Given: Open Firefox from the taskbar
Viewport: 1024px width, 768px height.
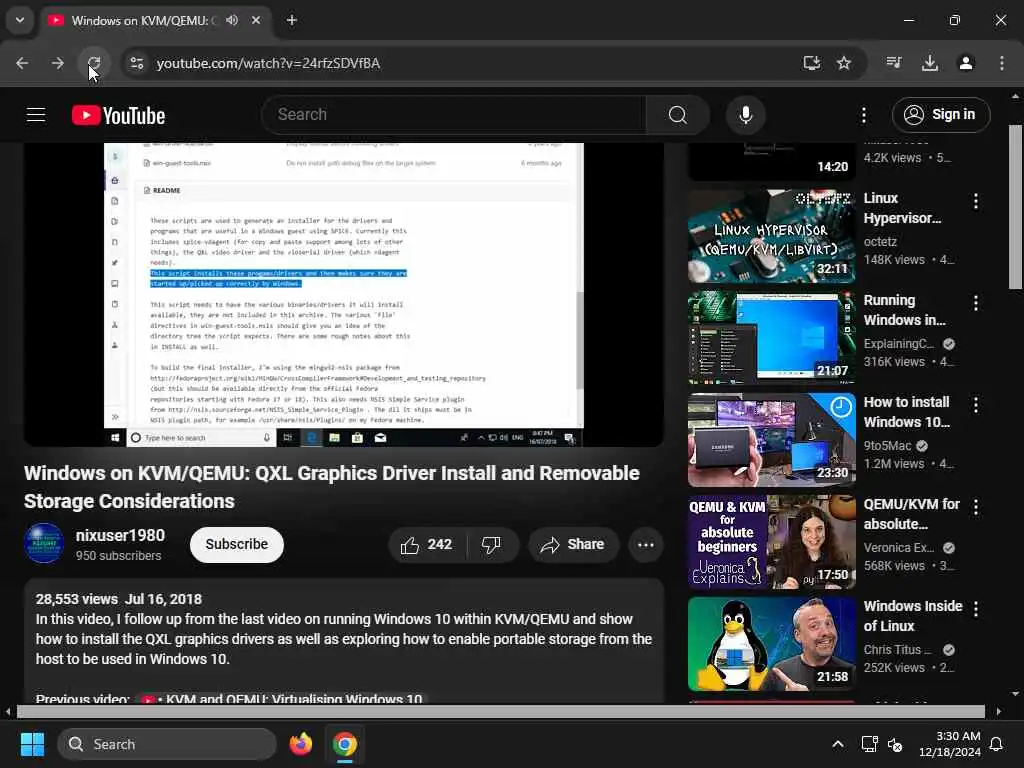Looking at the screenshot, I should tap(300, 744).
